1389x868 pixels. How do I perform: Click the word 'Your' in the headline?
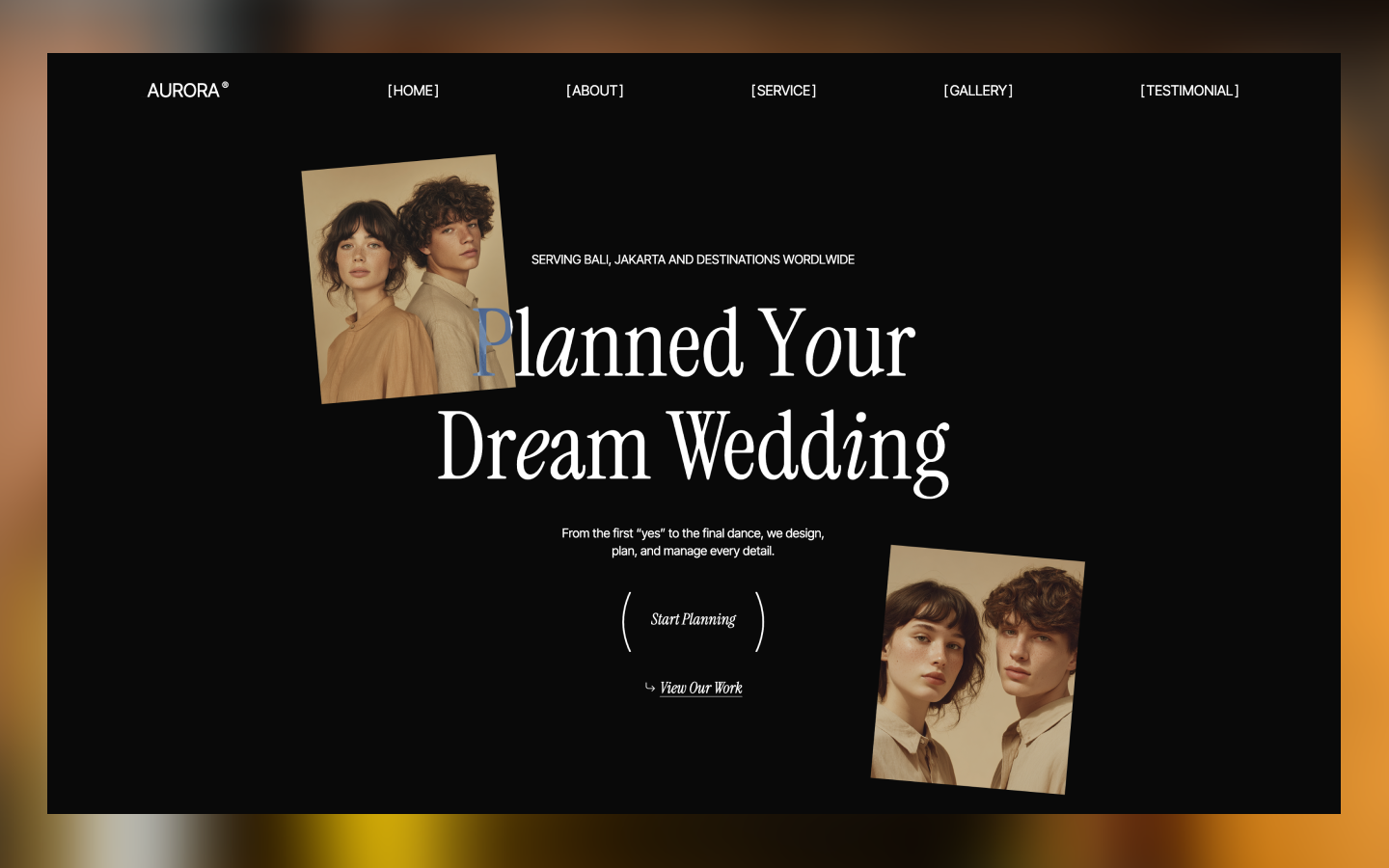[x=836, y=344]
